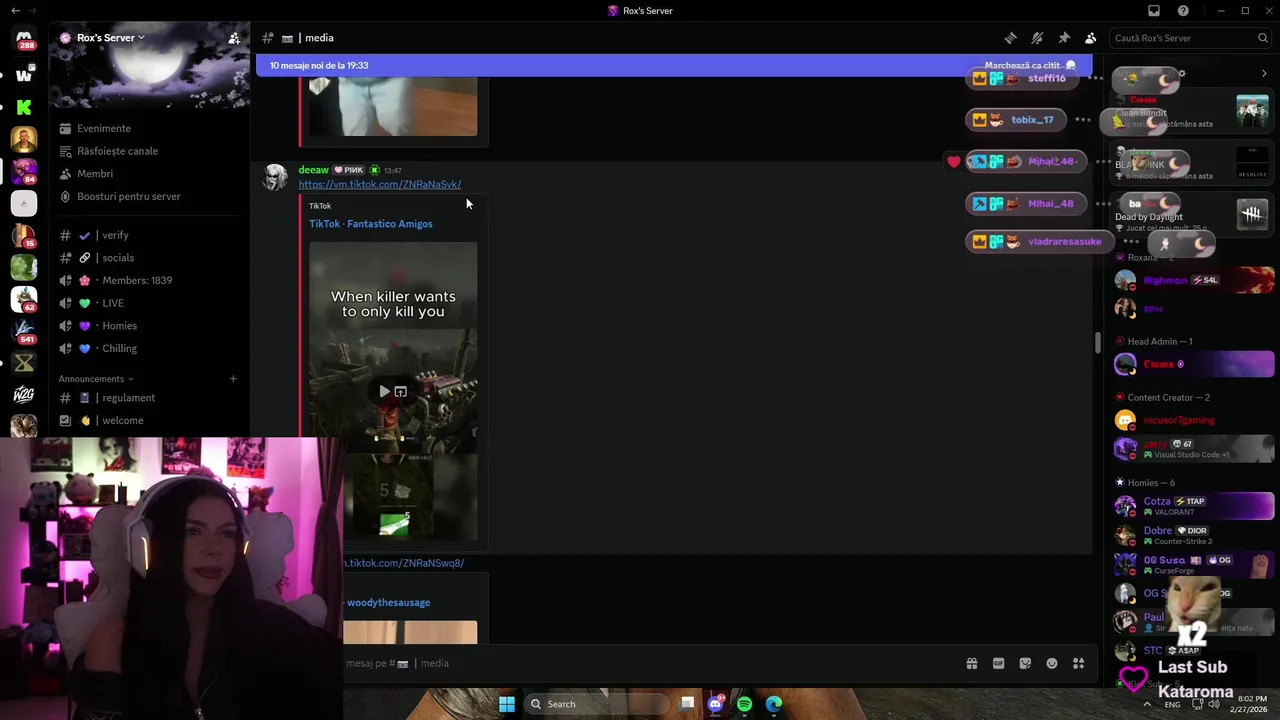
Task: Click the deeaw username in chat
Action: [x=313, y=170]
